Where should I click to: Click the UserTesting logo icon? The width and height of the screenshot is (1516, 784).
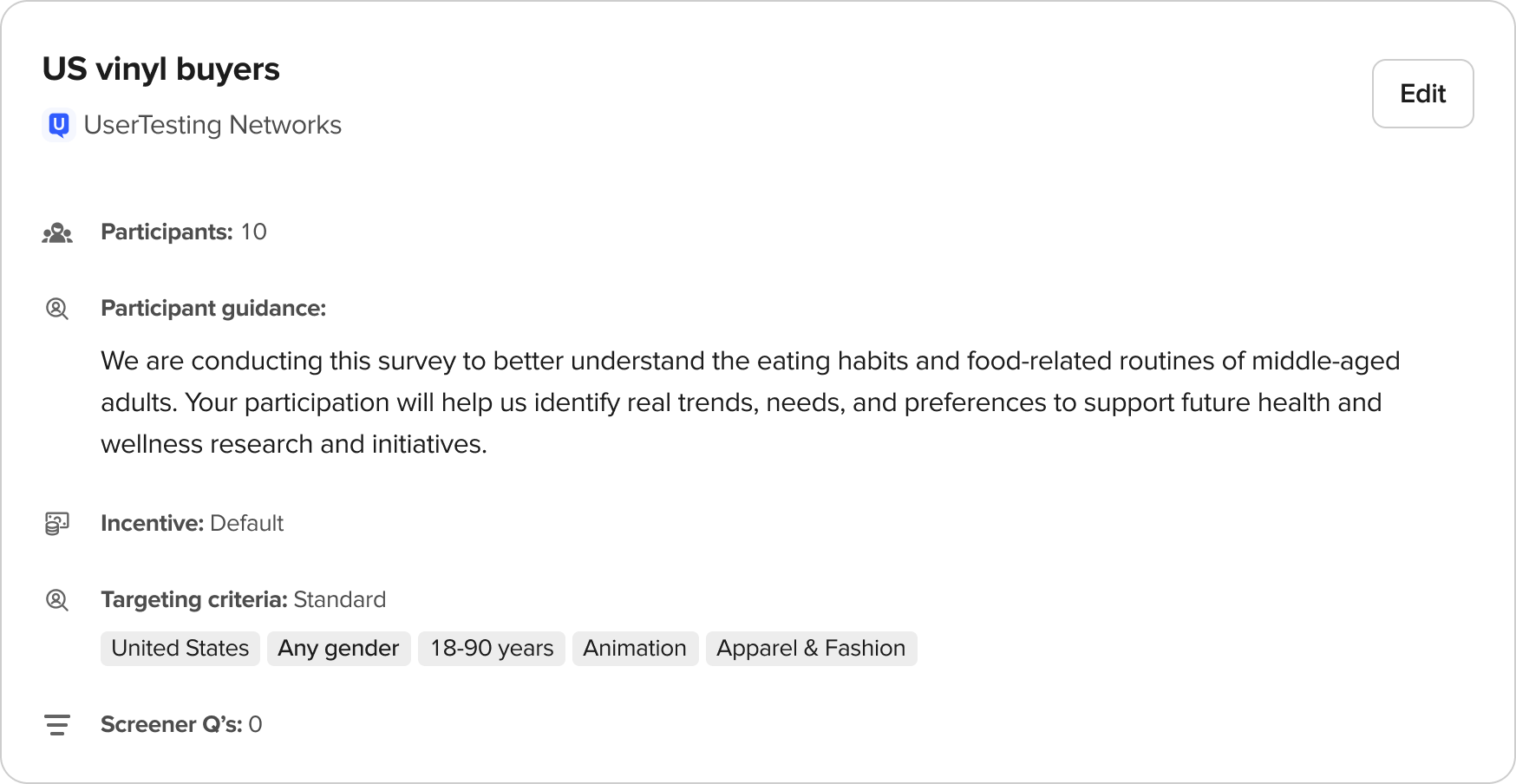point(58,126)
